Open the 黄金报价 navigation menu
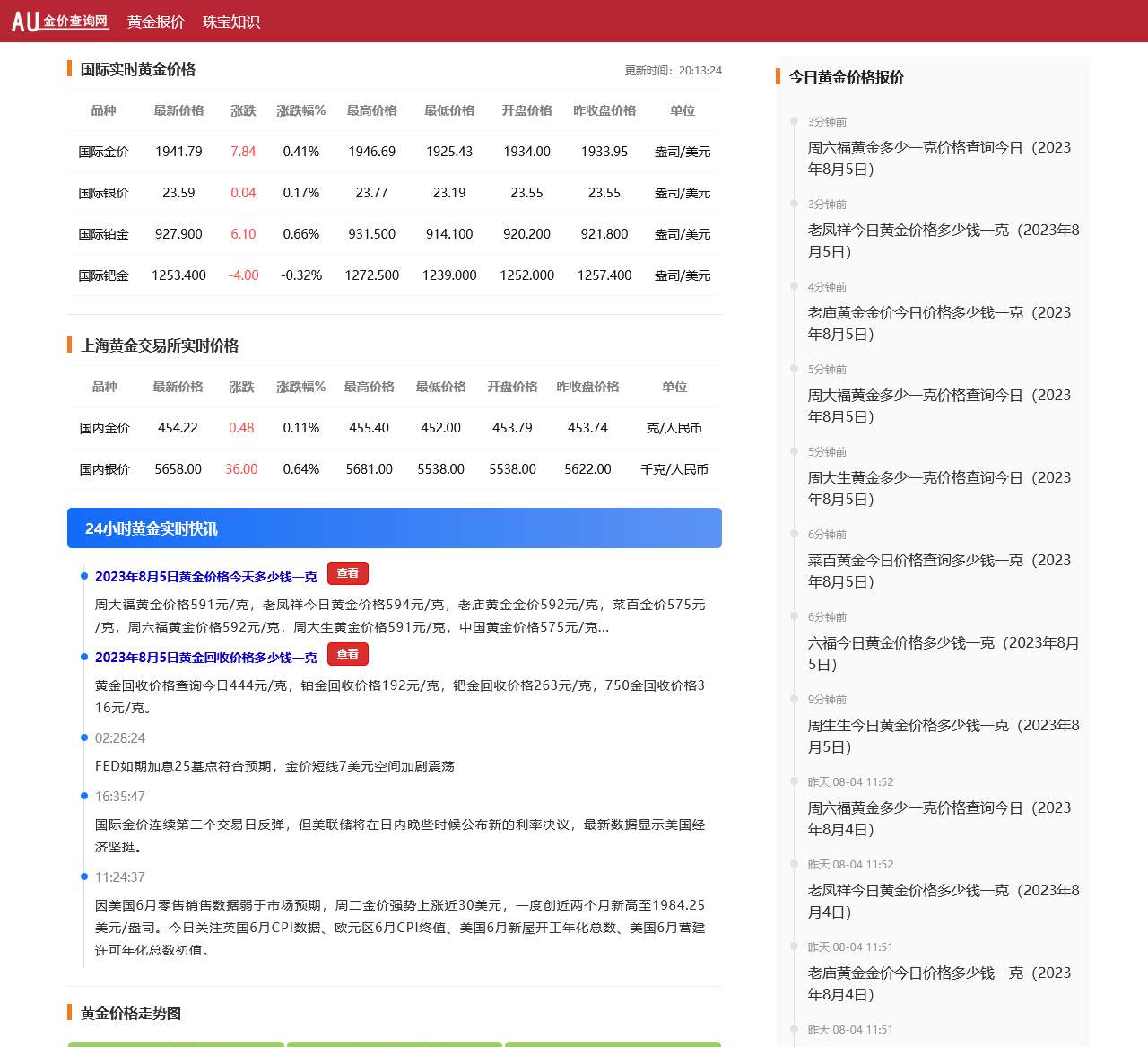 coord(155,22)
